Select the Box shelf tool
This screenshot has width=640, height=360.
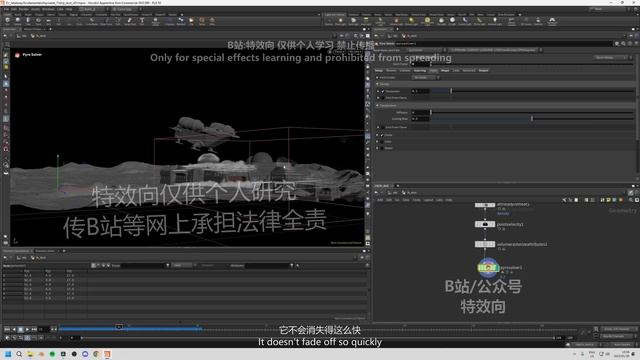pyautogui.click(x=7, y=21)
